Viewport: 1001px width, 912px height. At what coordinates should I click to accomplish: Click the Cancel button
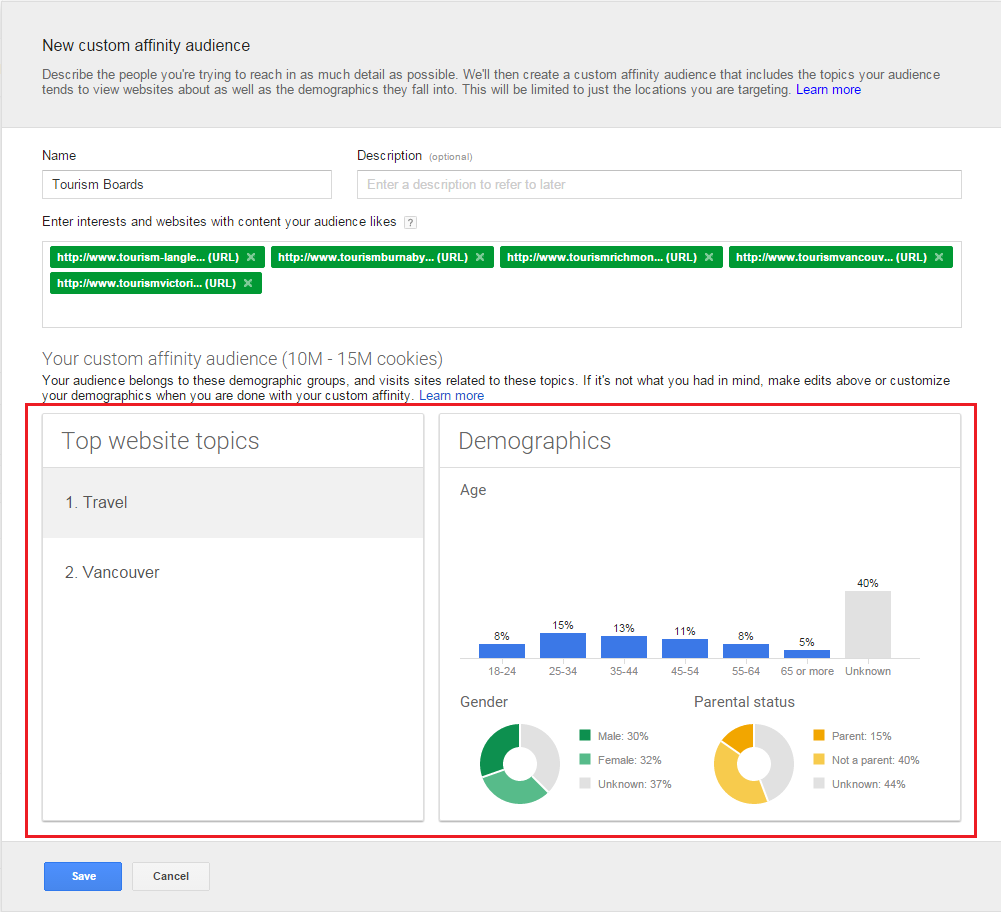pyautogui.click(x=171, y=876)
